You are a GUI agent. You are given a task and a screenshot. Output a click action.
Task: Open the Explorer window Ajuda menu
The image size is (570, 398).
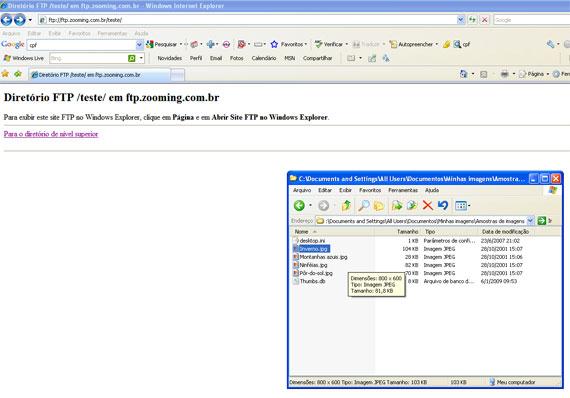click(432, 190)
